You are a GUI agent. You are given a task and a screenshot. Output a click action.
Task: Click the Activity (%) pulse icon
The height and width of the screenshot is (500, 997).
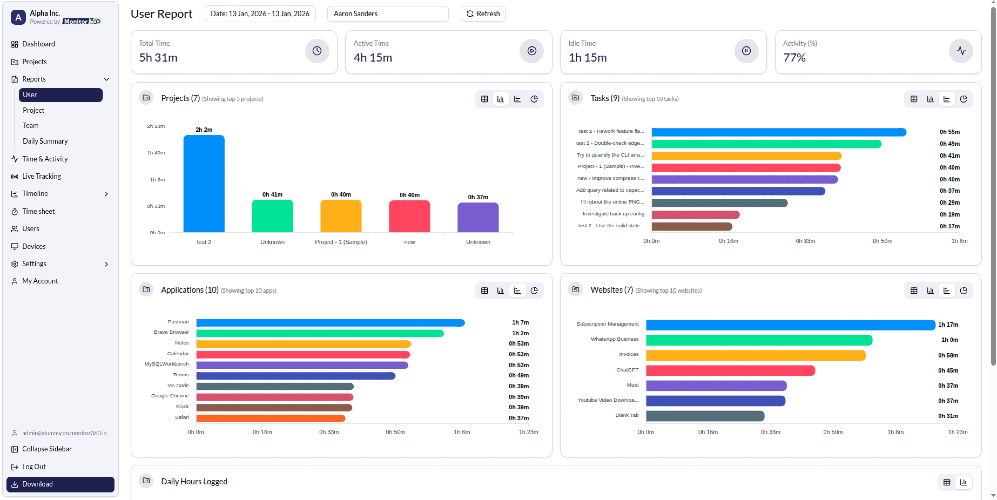pos(962,51)
